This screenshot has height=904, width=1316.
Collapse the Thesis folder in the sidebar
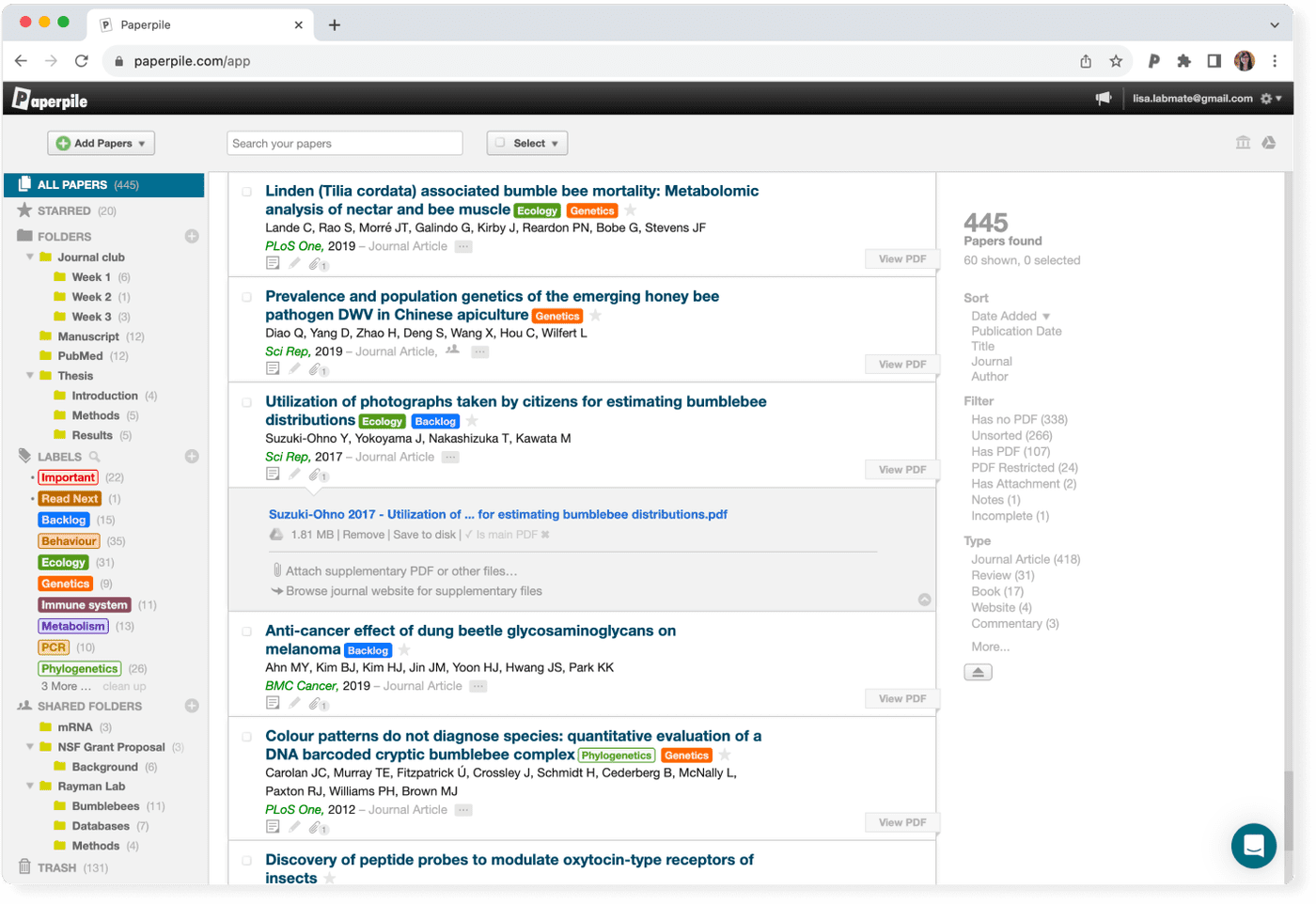tap(29, 375)
